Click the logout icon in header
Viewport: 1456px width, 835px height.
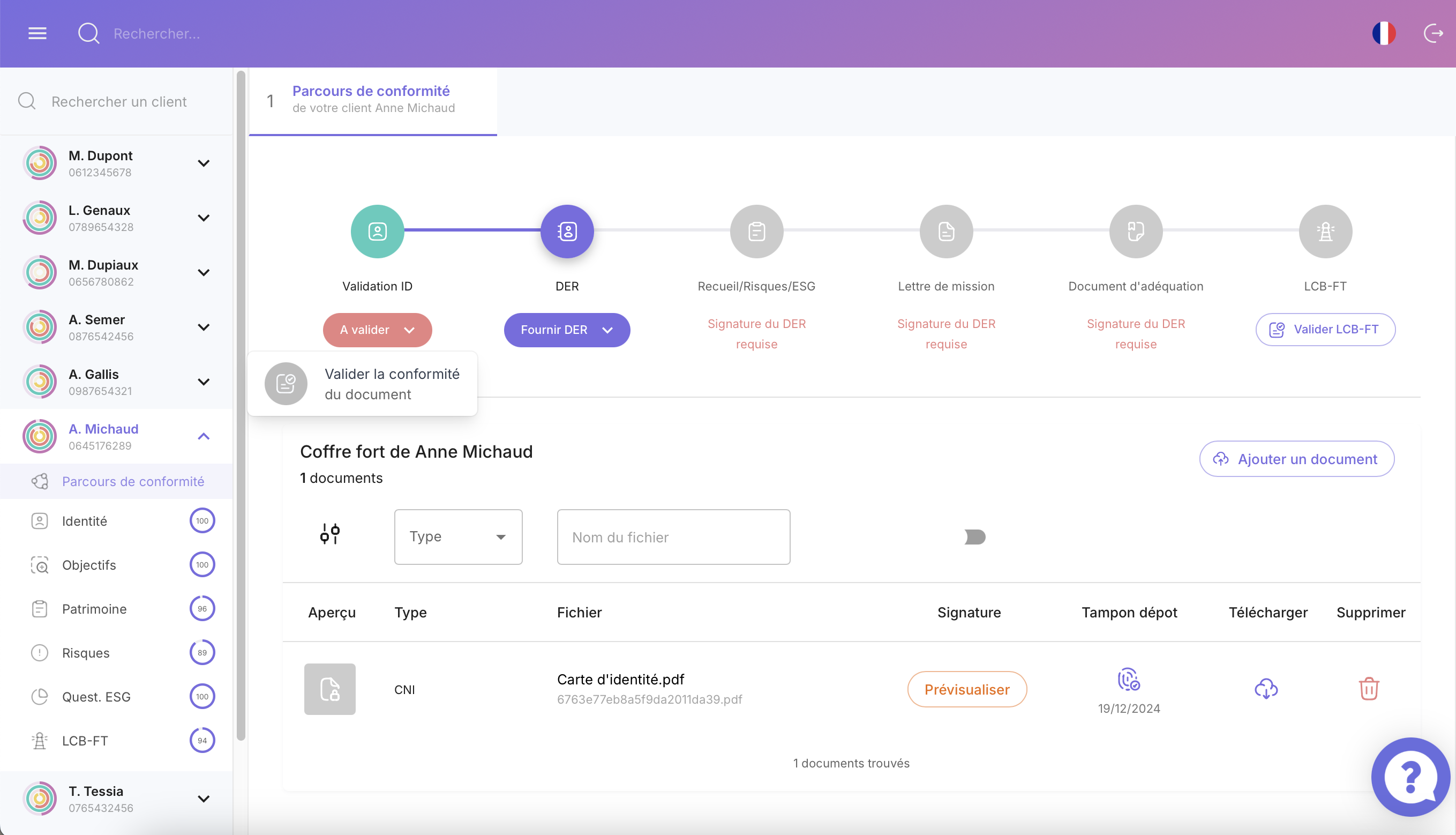[x=1433, y=33]
